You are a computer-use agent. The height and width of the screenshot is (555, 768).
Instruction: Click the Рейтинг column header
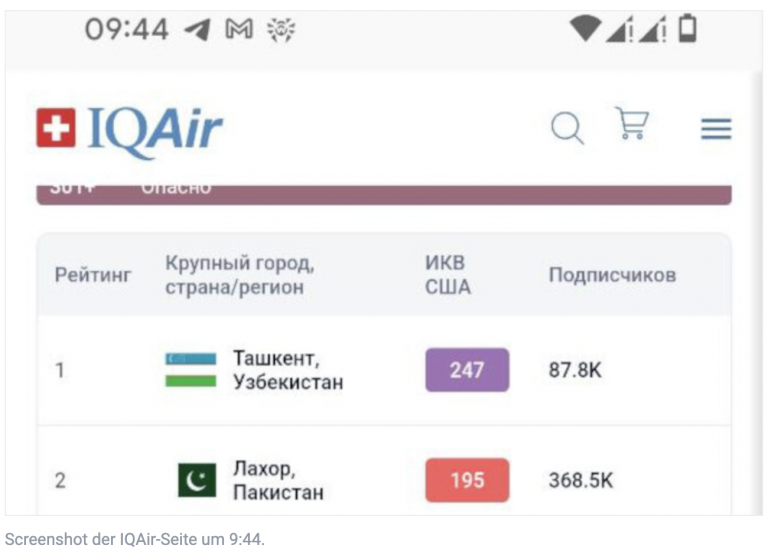93,275
